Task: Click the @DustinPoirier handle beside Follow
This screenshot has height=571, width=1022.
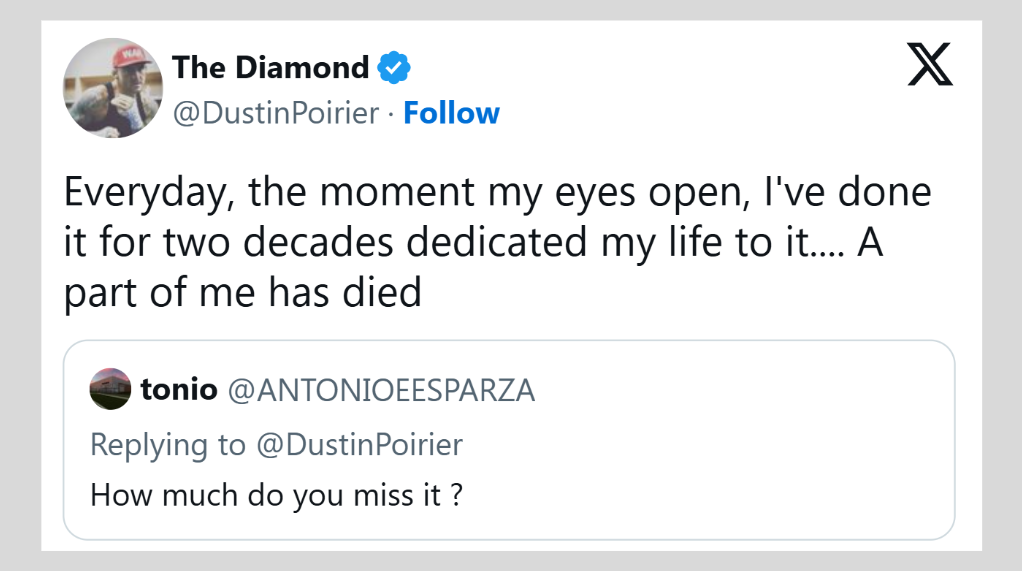Action: click(x=276, y=113)
